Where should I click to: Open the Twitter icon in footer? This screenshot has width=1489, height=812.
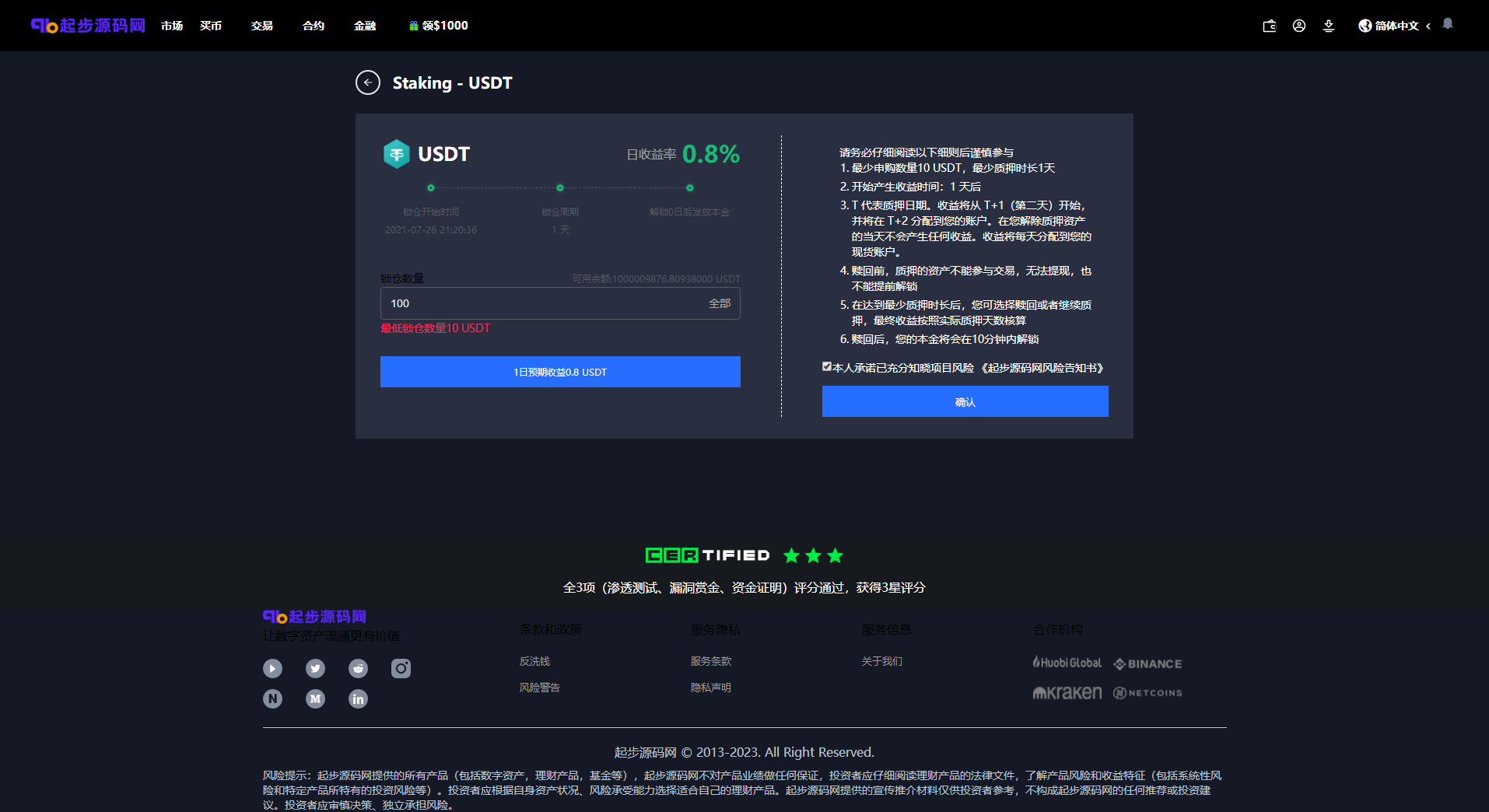315,668
